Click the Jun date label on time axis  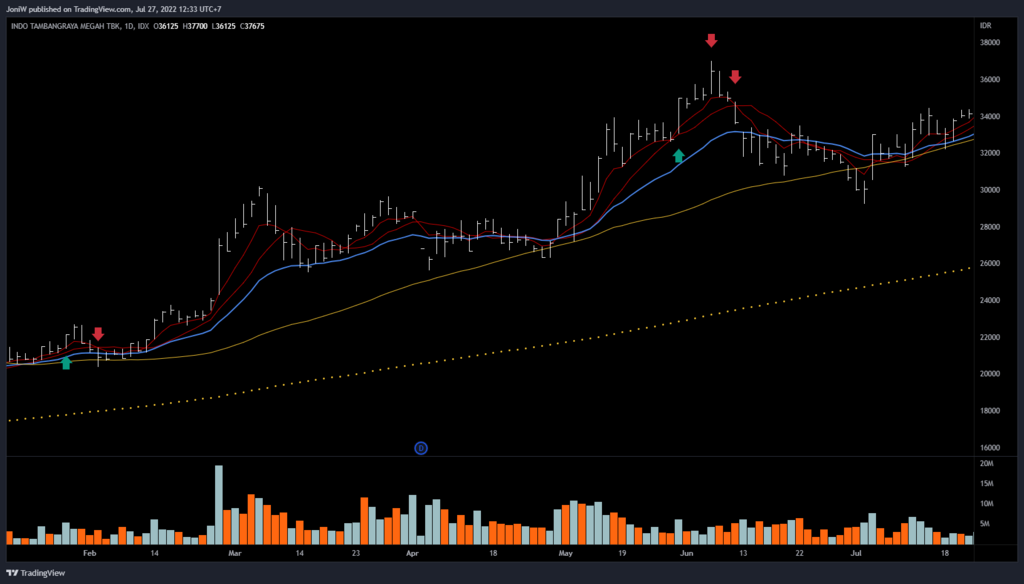[x=686, y=552]
